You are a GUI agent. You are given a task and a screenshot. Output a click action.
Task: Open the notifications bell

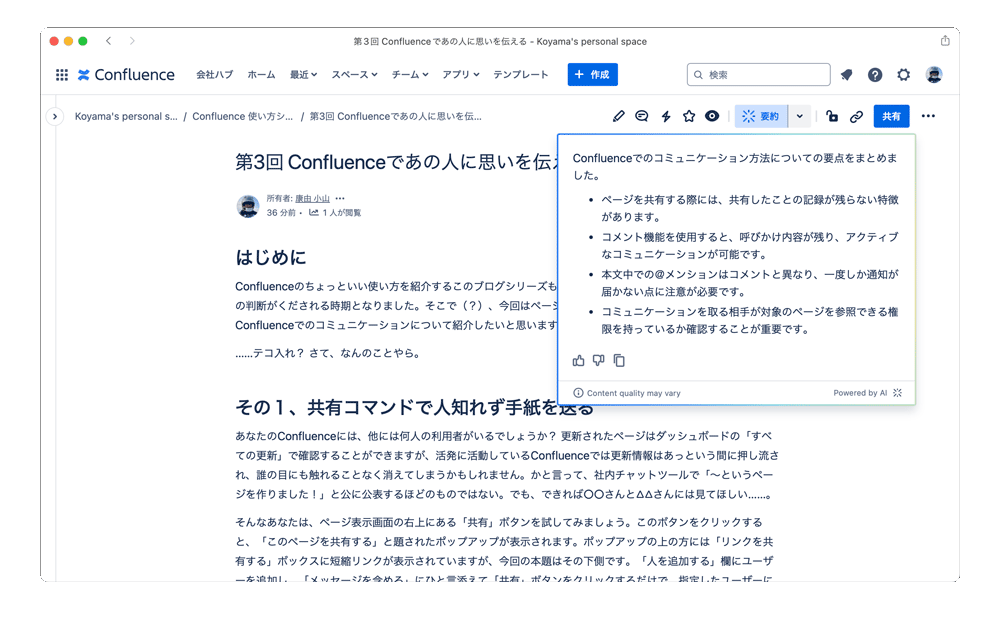point(846,75)
